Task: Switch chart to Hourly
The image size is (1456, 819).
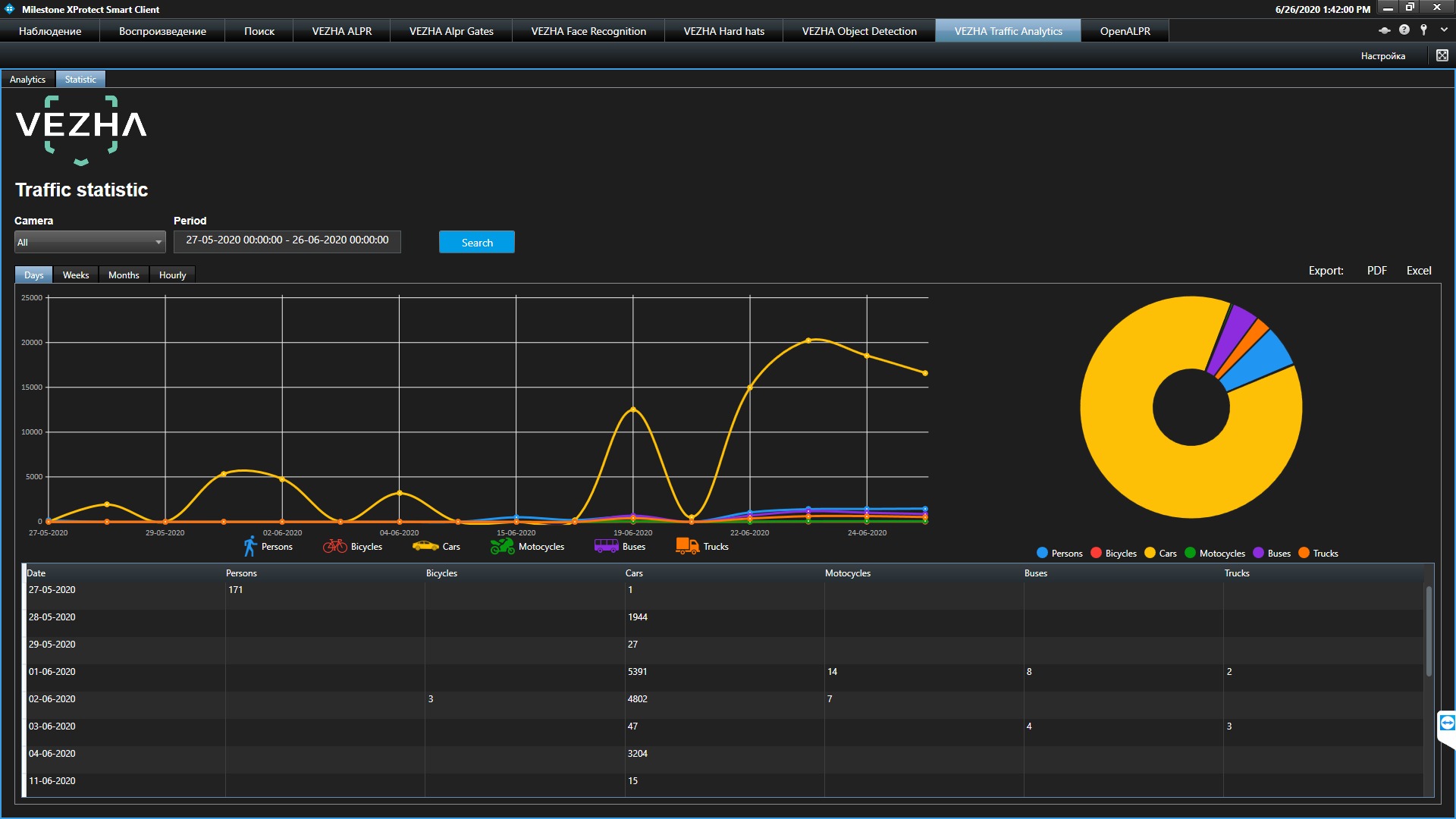Action: tap(172, 275)
